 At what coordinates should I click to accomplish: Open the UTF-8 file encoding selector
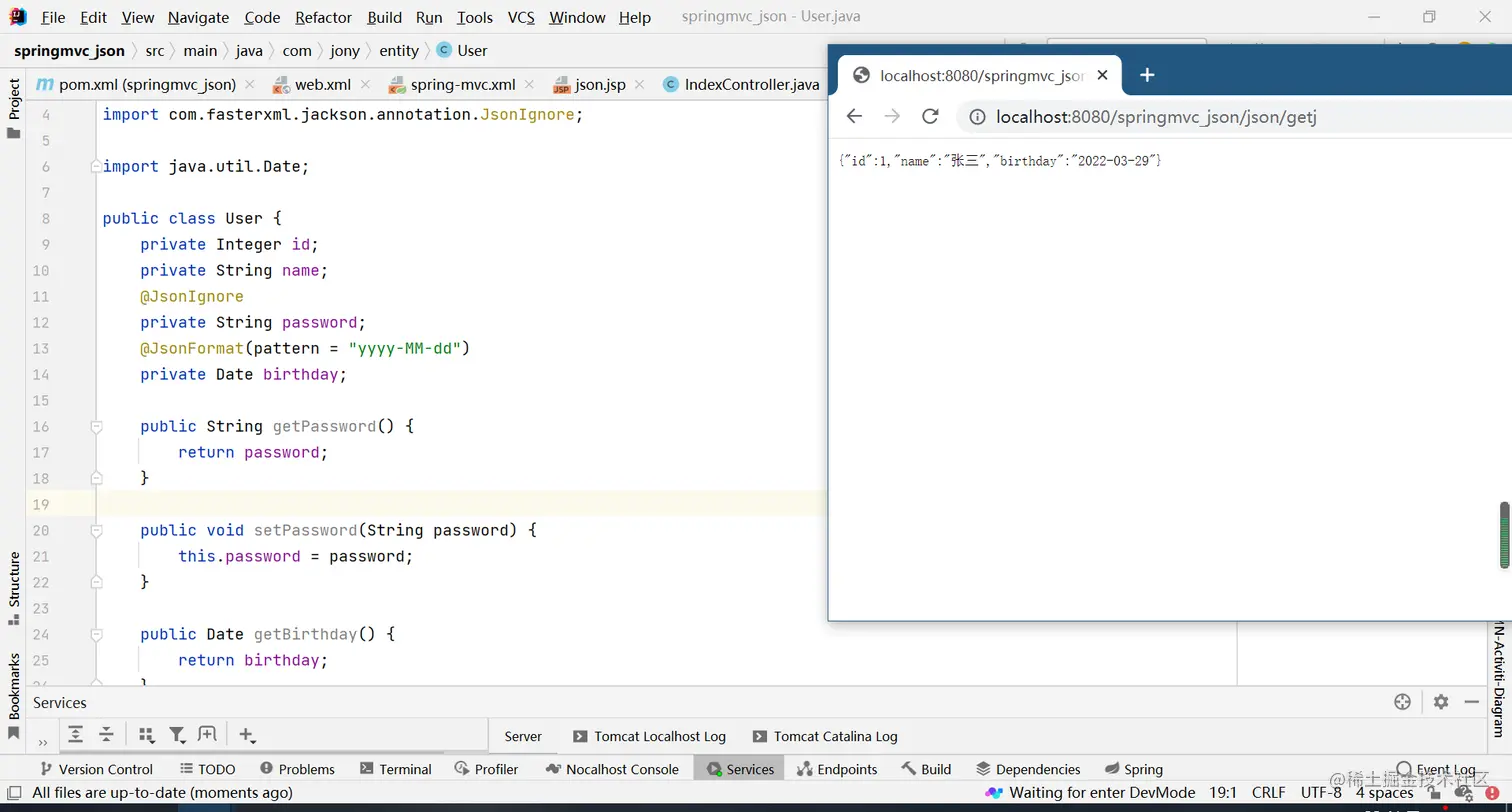(x=1321, y=793)
